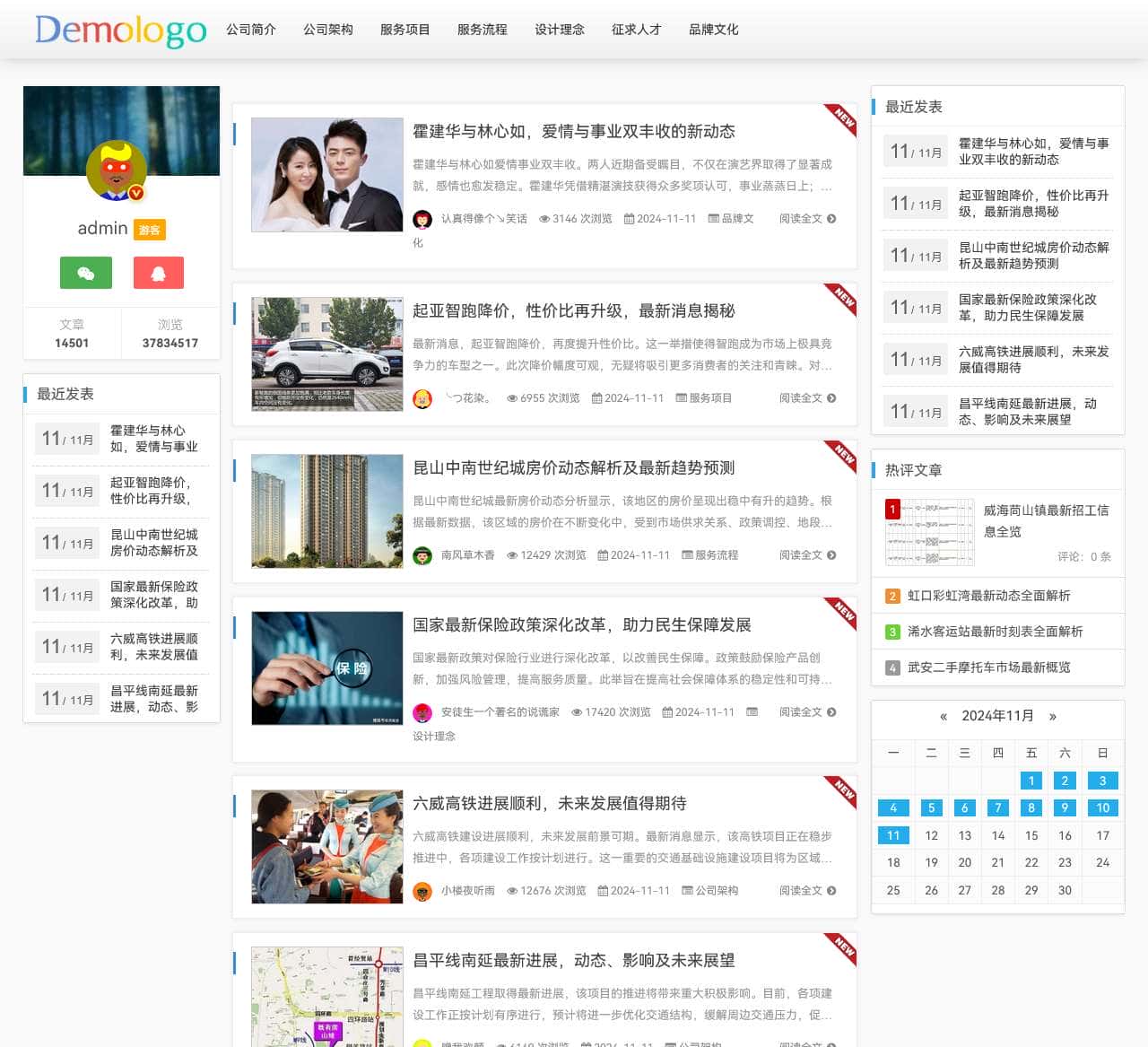1148x1047 pixels.
Task: Click author avatar beside 认真得像个笑话
Action: click(x=422, y=219)
